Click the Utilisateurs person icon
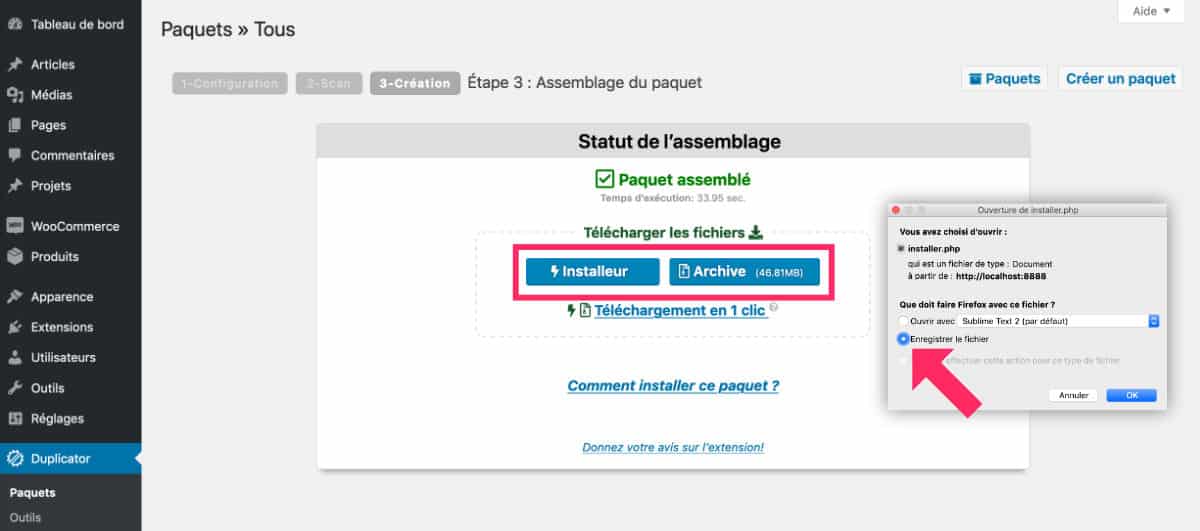This screenshot has width=1200, height=531. click(15, 357)
